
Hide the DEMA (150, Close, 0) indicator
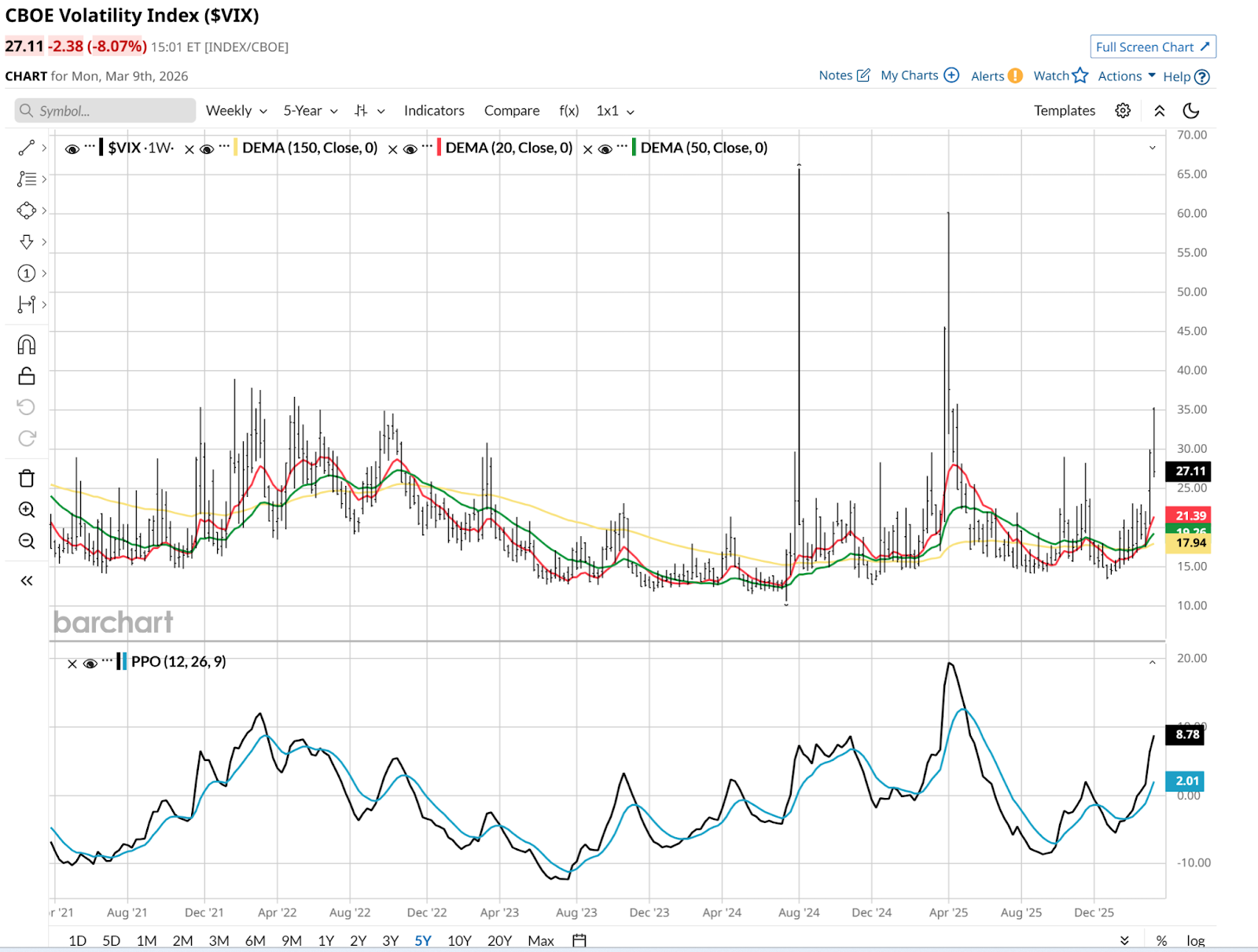click(208, 149)
